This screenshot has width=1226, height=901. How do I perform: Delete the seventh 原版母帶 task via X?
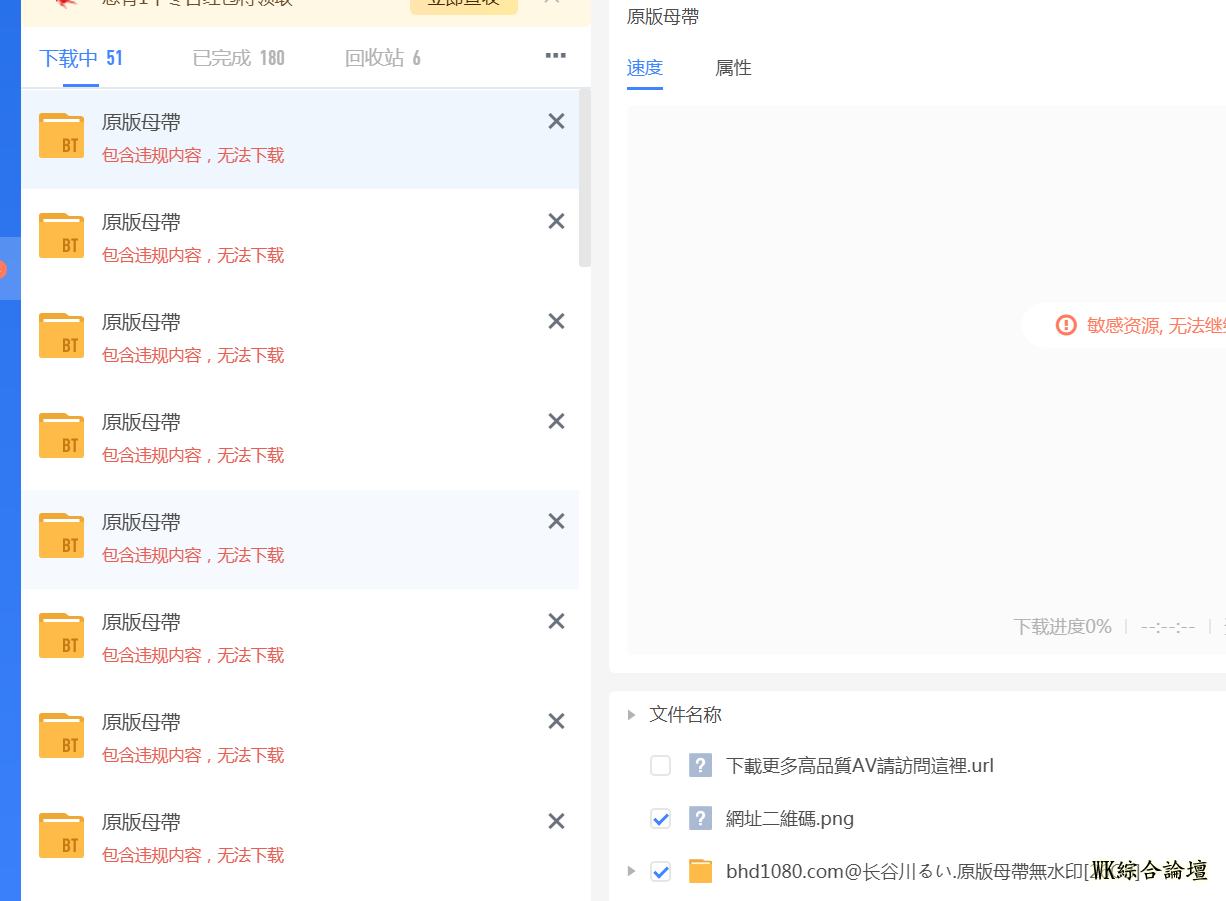click(557, 721)
